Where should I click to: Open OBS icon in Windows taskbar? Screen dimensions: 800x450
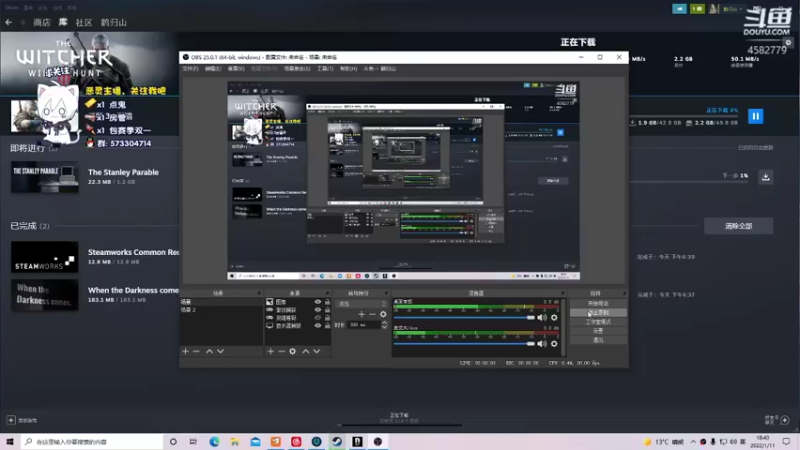click(x=378, y=441)
